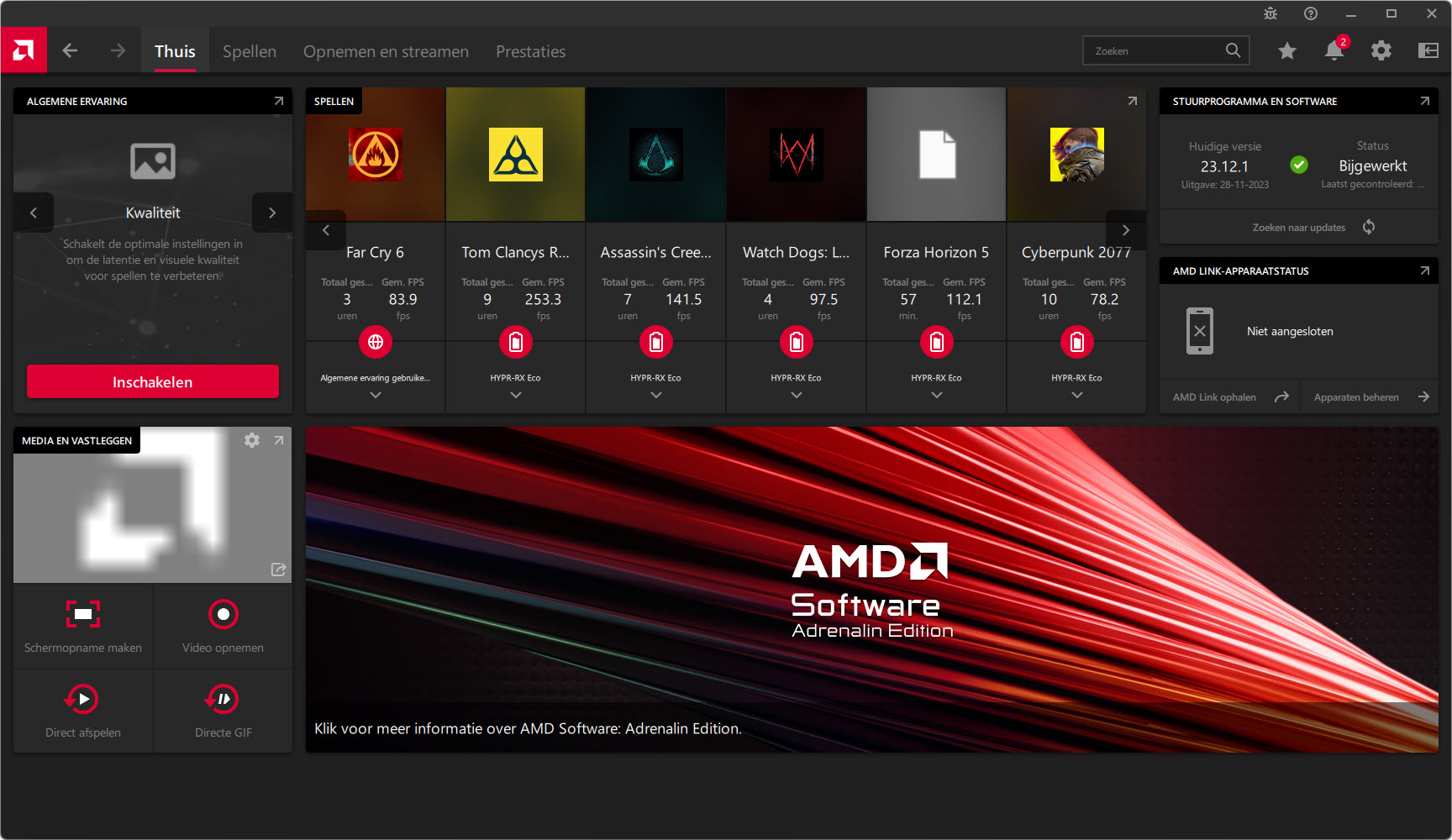Open Media en Vastleggen settings gear
This screenshot has width=1452, height=840.
[x=252, y=440]
